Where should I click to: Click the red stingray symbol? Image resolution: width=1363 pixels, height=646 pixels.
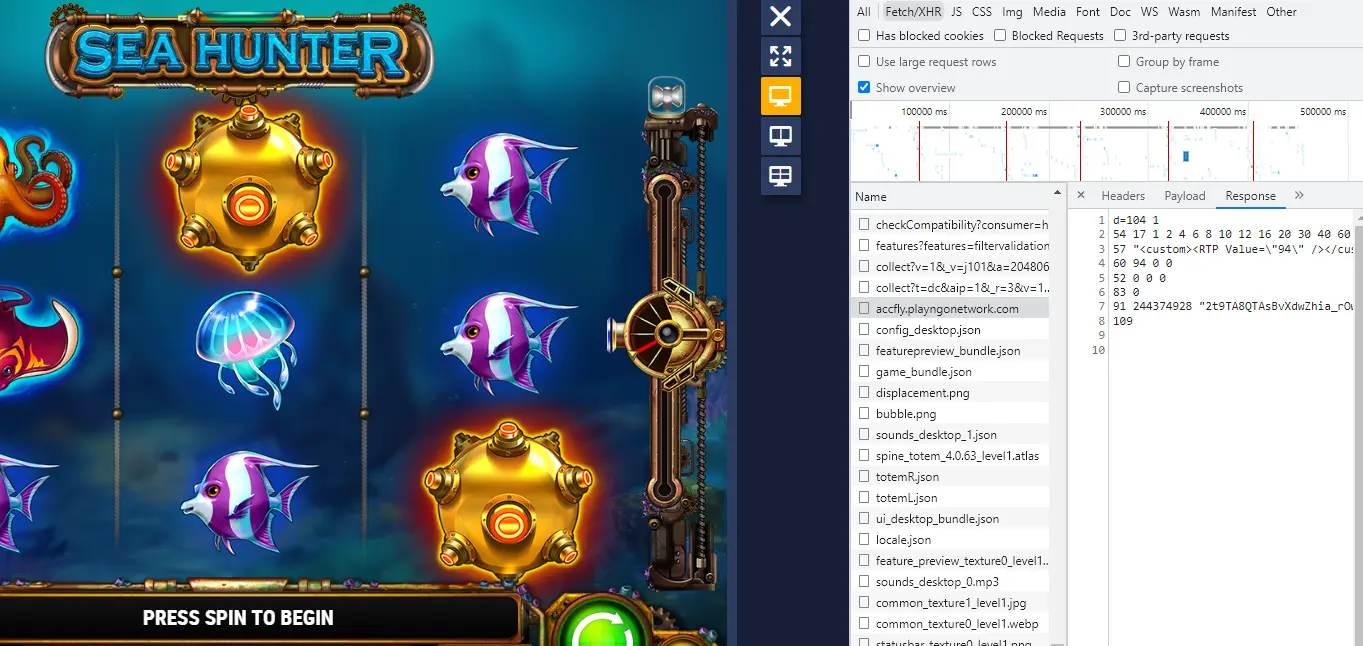tap(36, 338)
